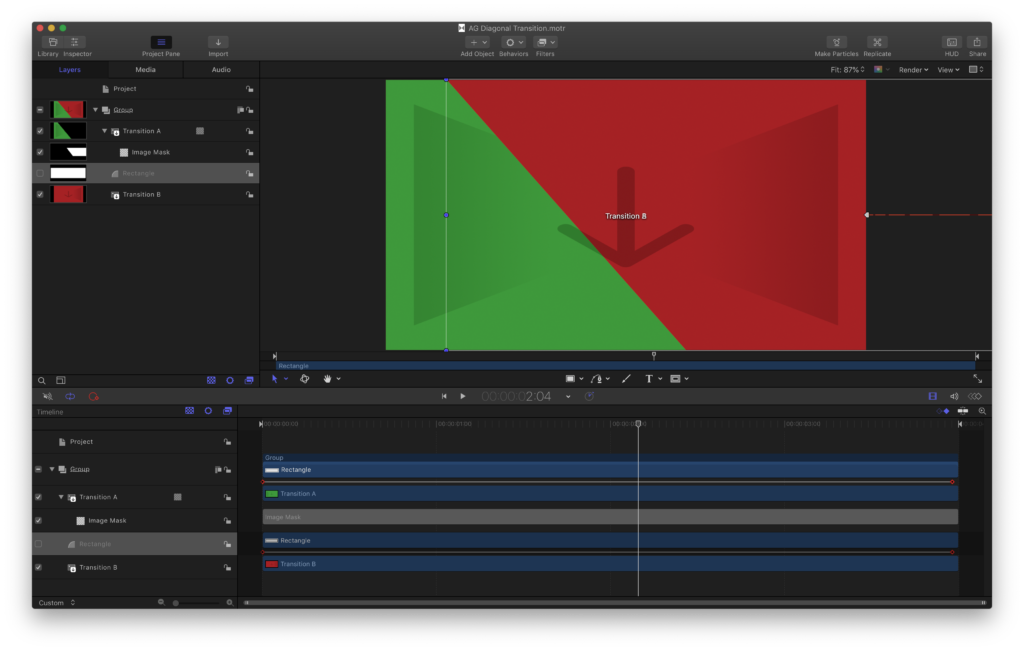This screenshot has height=651, width=1024.
Task: Click the timeline zoom slider
Action: [x=195, y=603]
